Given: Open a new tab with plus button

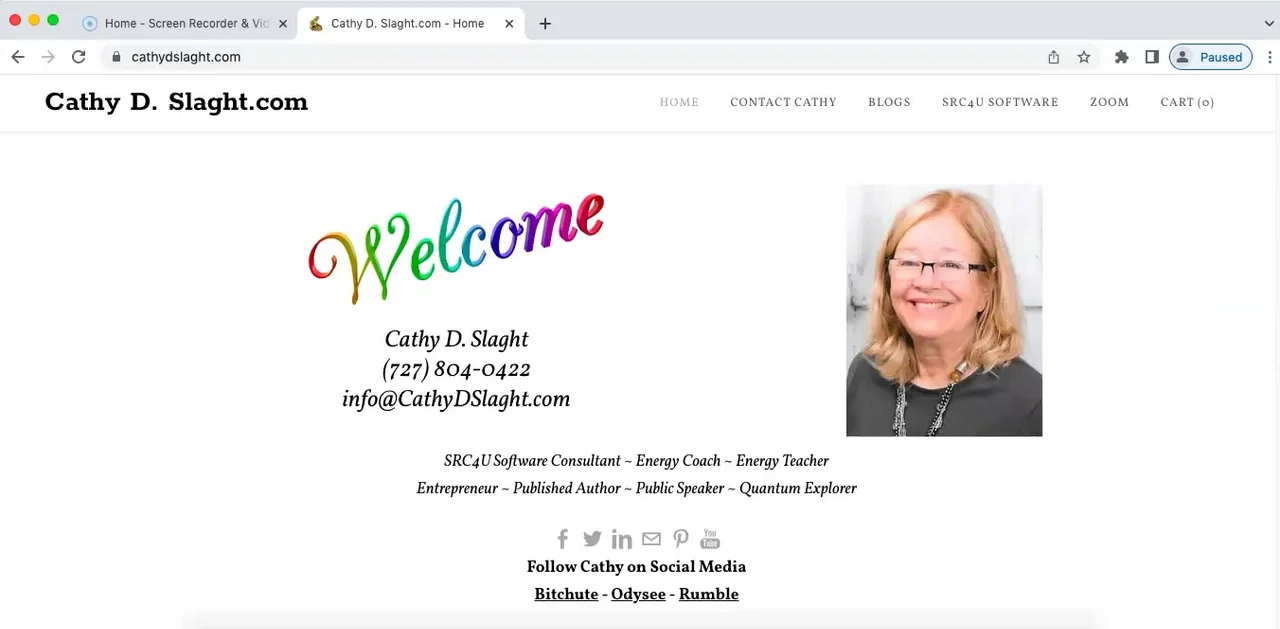Looking at the screenshot, I should pos(545,23).
